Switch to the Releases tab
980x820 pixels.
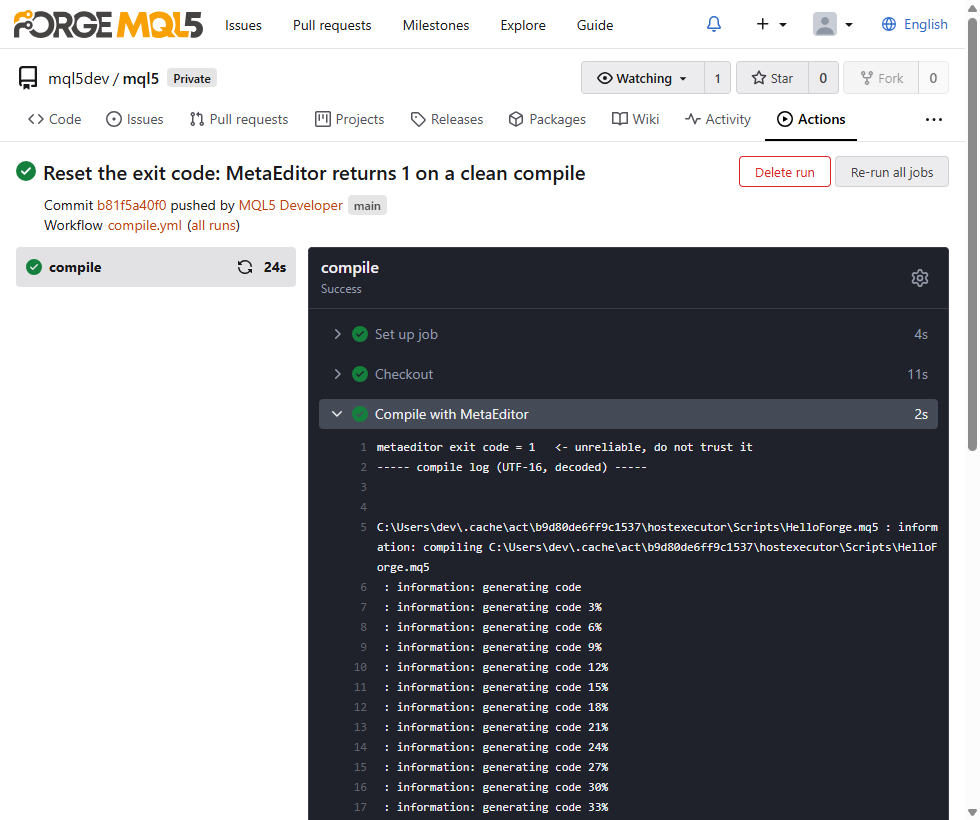pyautogui.click(x=447, y=119)
